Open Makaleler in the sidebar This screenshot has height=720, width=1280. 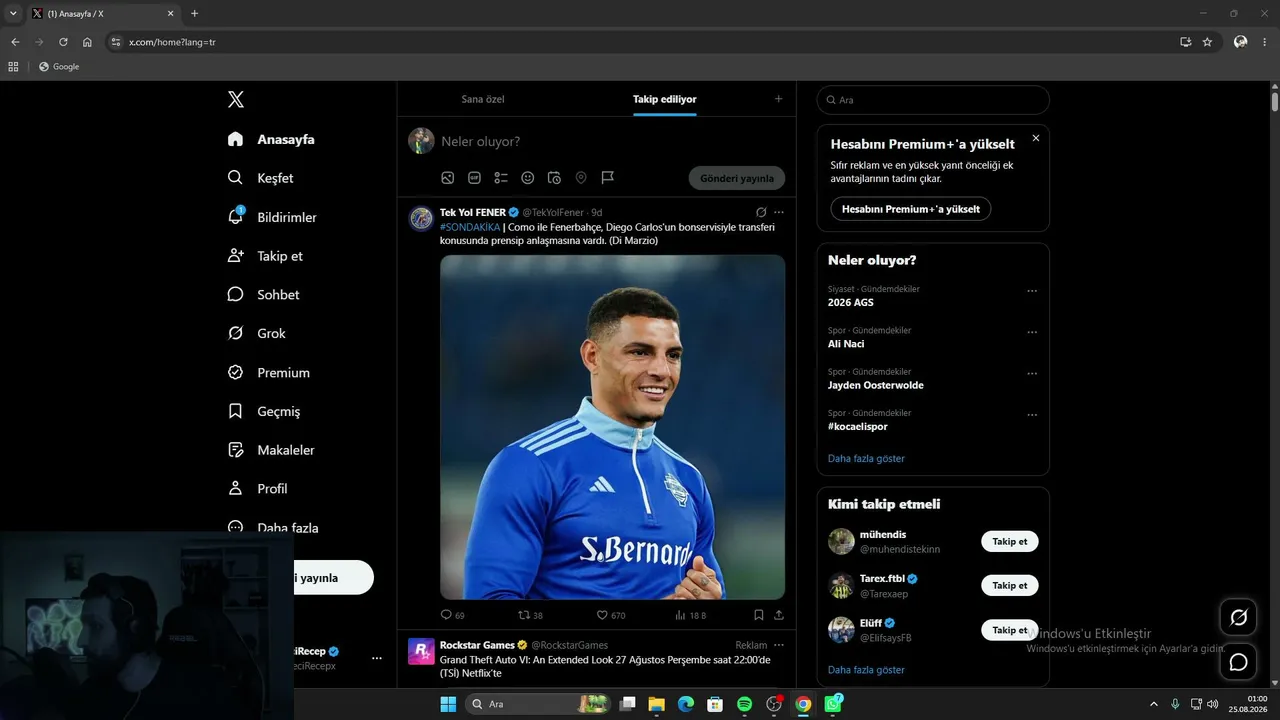coord(271,450)
